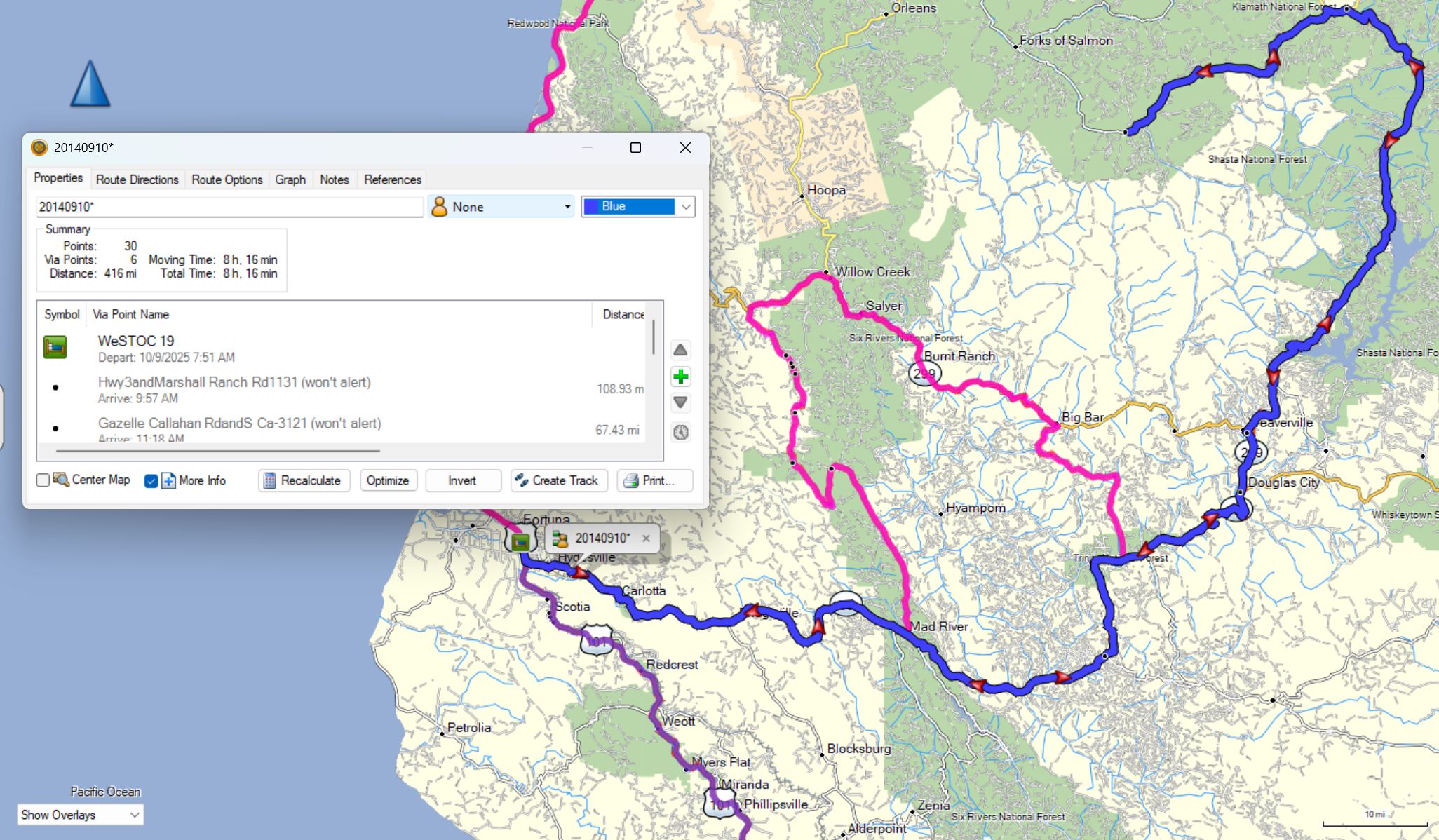Click the green plus insert point icon
Image resolution: width=1439 pixels, height=840 pixels.
pos(680,377)
